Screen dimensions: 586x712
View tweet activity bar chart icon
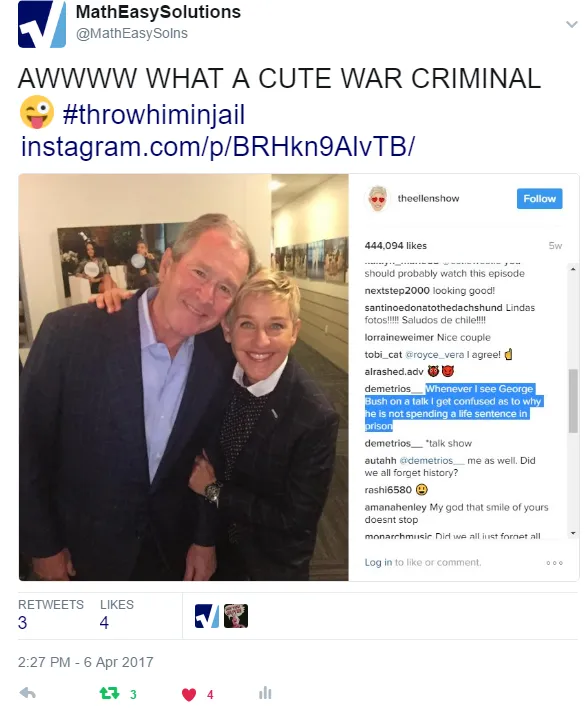(265, 693)
